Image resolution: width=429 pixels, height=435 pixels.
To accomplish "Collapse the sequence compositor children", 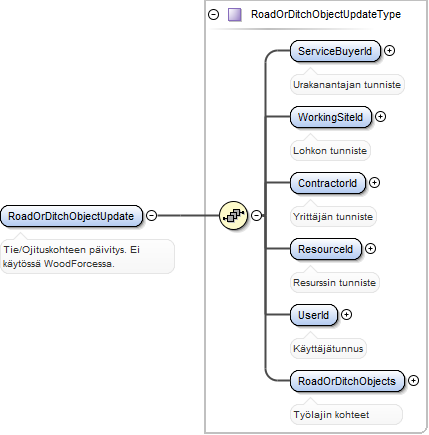I will point(256,215).
